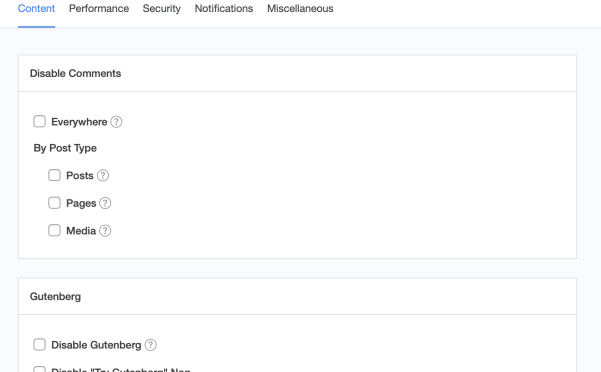Click the By Post Type label

(65, 148)
